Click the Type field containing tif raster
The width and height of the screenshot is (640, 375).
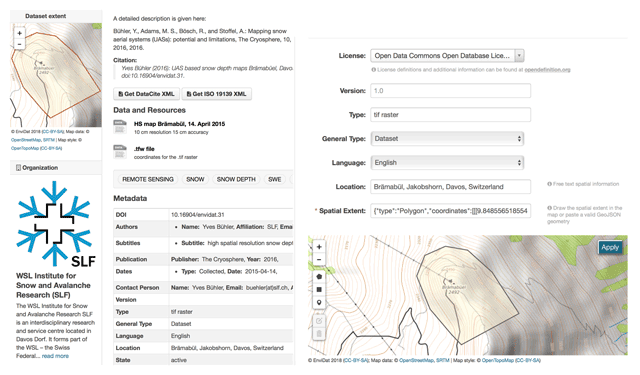point(451,115)
